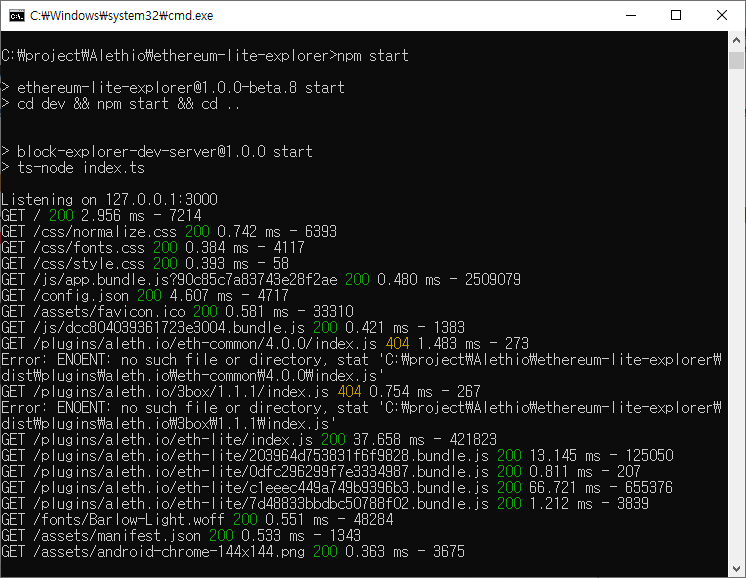The width and height of the screenshot is (746, 578).
Task: Click the 3box/1.1.1/index.js 404 line
Action: click(241, 392)
